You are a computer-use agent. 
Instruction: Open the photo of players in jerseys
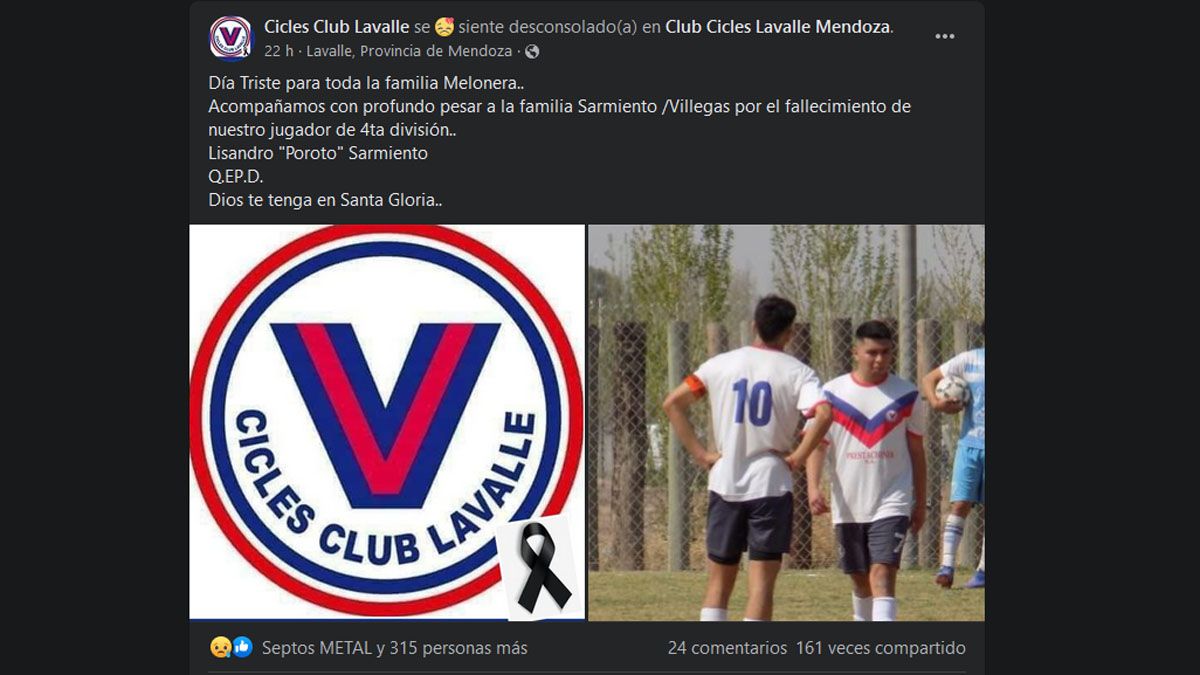click(x=786, y=422)
